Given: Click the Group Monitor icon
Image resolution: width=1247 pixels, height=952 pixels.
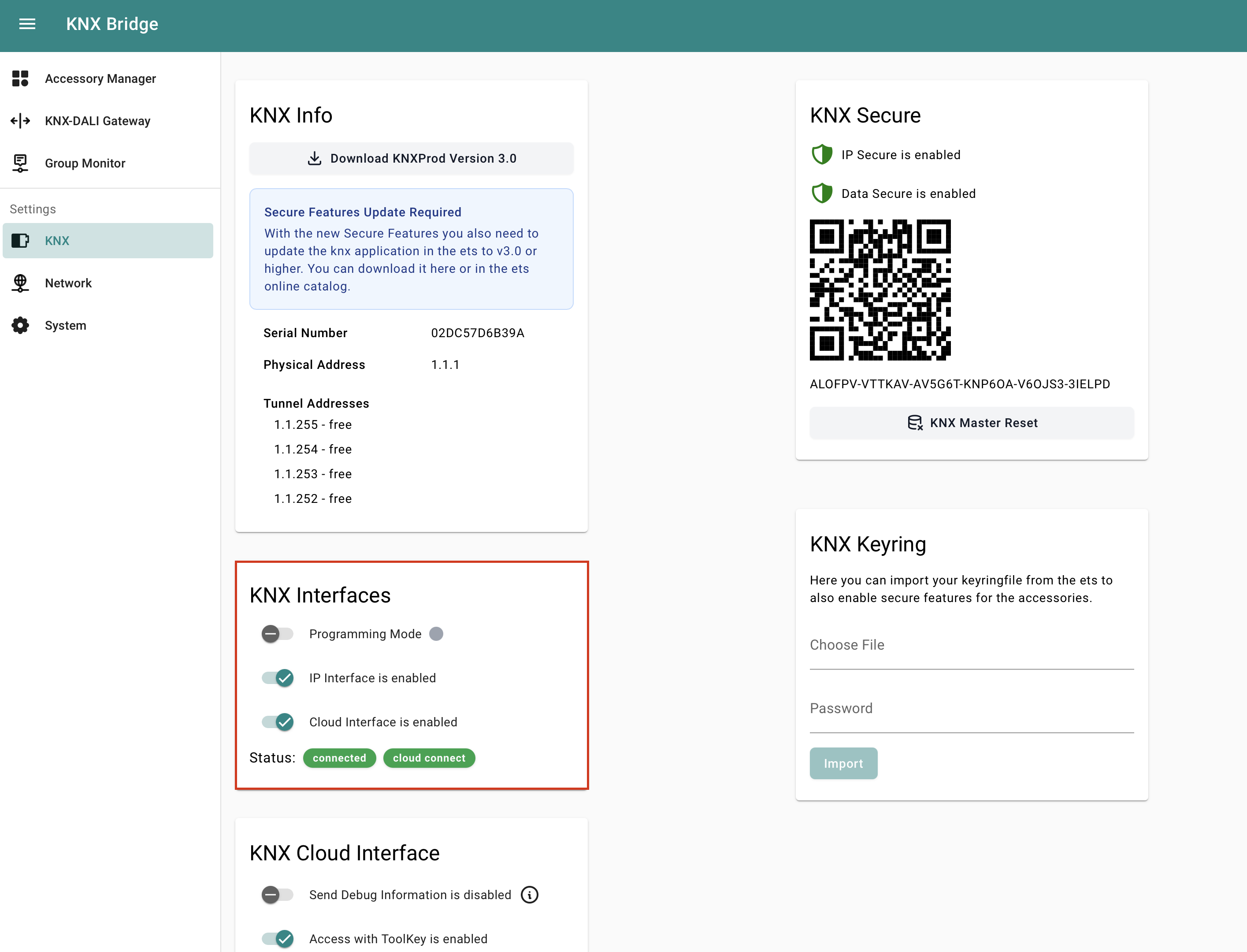Looking at the screenshot, I should pos(20,163).
